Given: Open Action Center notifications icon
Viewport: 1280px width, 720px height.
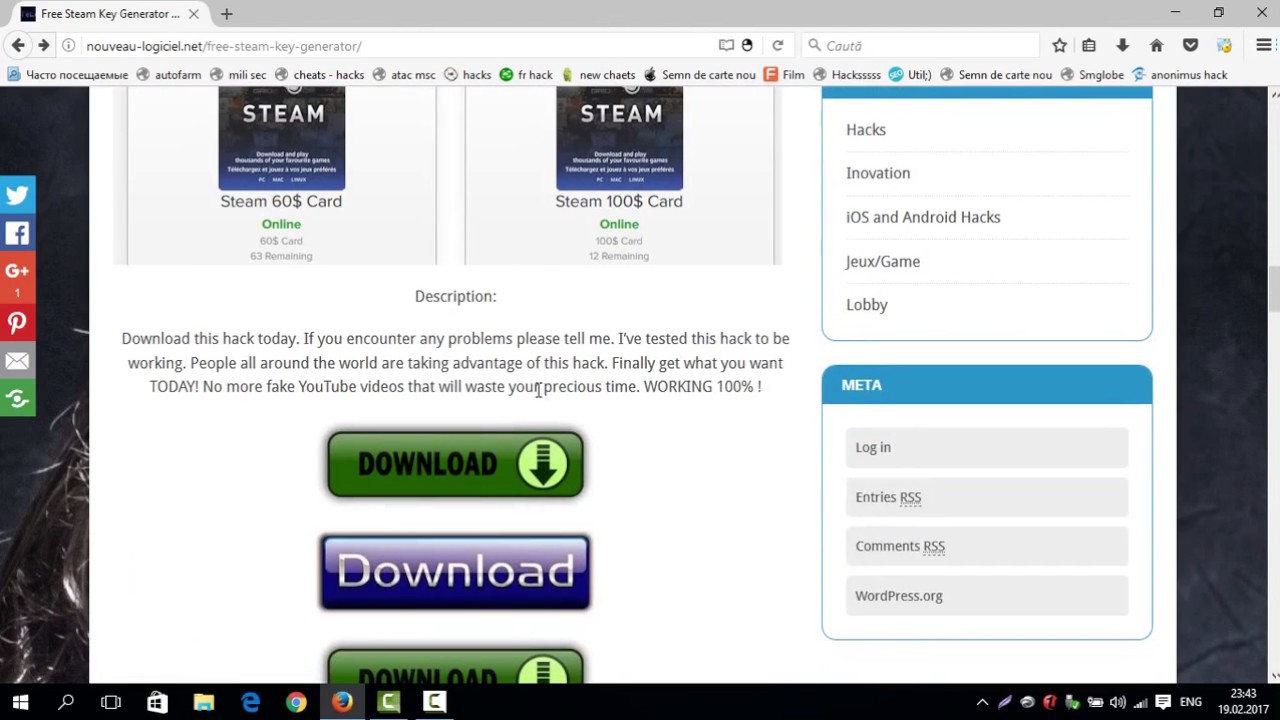Looking at the screenshot, I should click(1163, 702).
